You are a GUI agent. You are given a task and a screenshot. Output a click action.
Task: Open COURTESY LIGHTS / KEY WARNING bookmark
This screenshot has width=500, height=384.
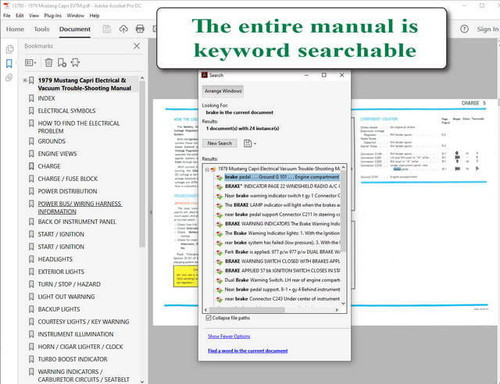pyautogui.click(x=83, y=322)
